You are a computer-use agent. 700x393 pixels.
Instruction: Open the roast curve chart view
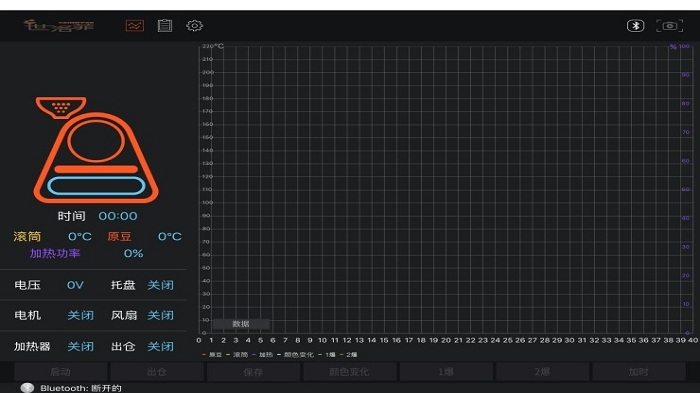coord(134,26)
